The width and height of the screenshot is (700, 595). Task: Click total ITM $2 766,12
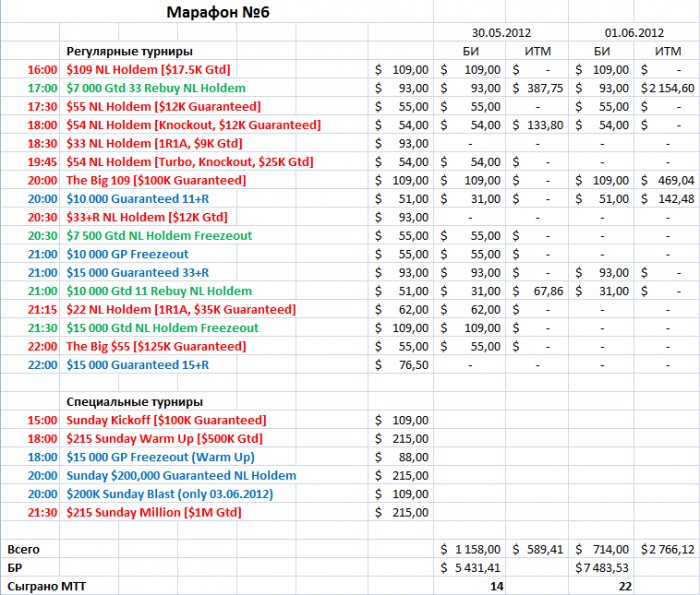(x=668, y=549)
